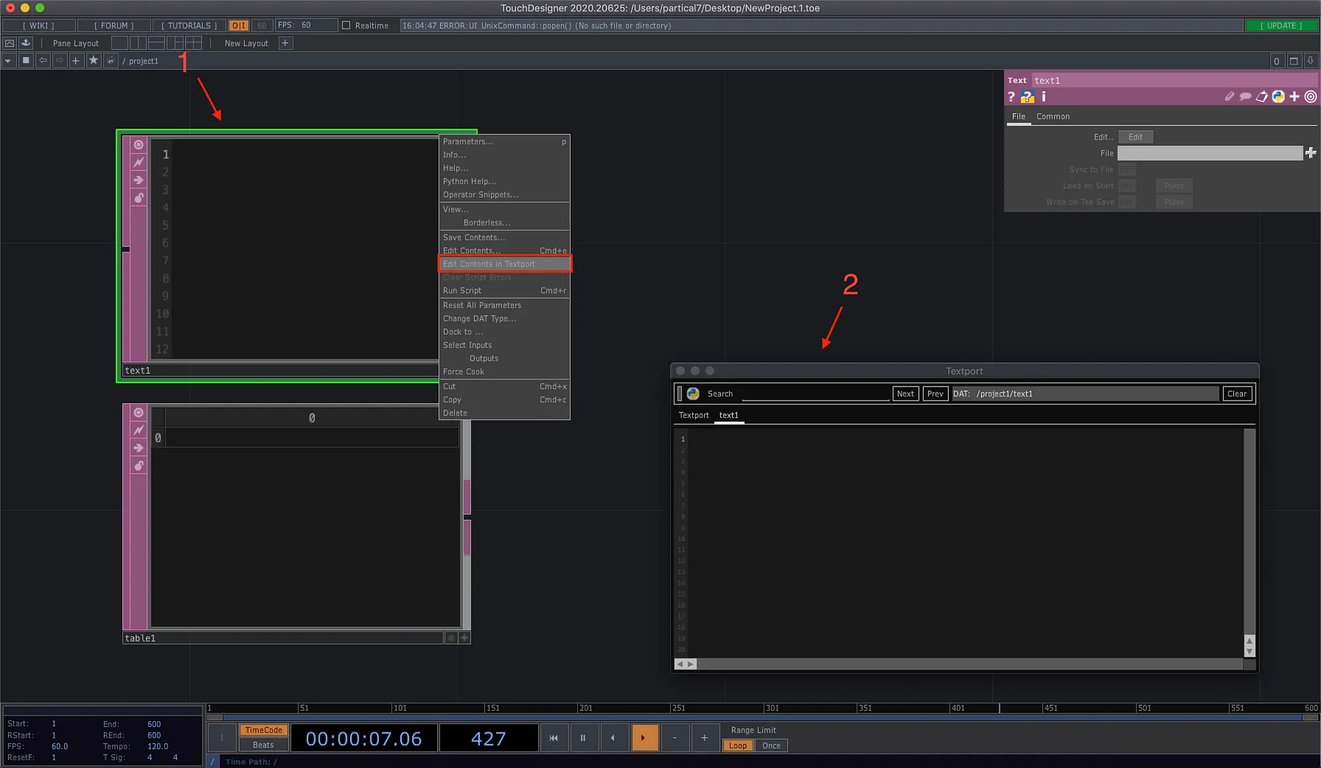Go forward with right arrow in path bar

pos(59,61)
